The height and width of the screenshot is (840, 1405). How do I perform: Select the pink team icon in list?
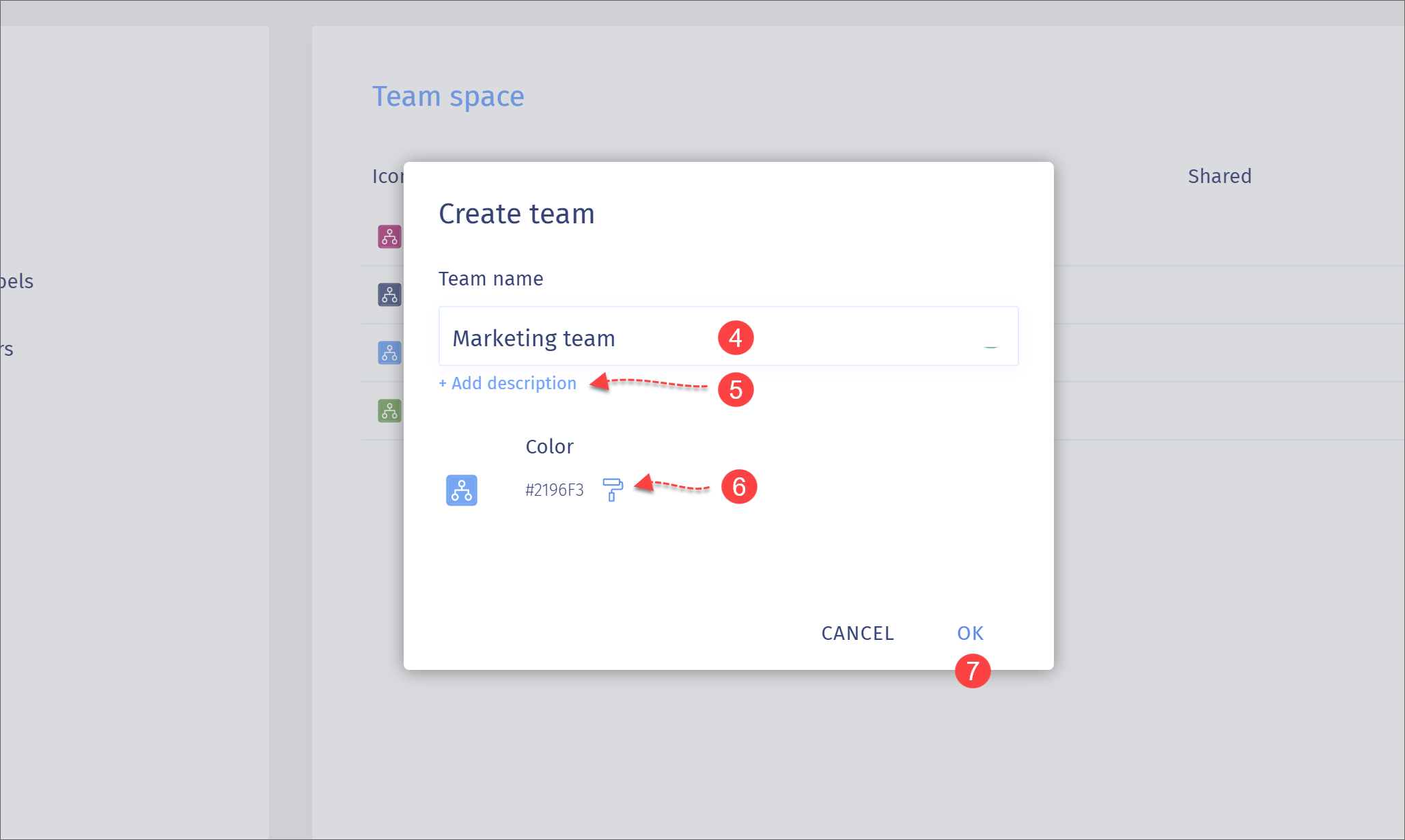point(389,237)
